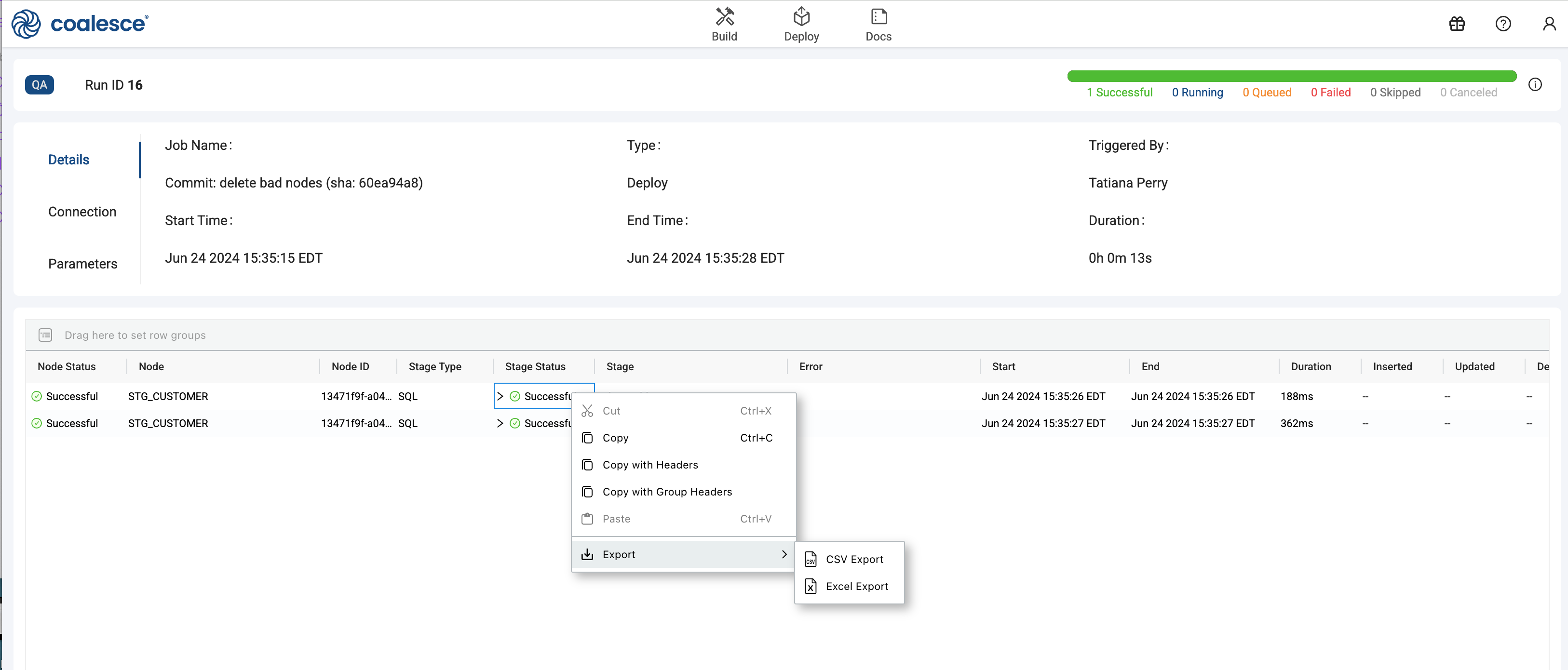Click stage status check icon in 362ms row
Screen dimensions: 1568x670
click(x=514, y=423)
